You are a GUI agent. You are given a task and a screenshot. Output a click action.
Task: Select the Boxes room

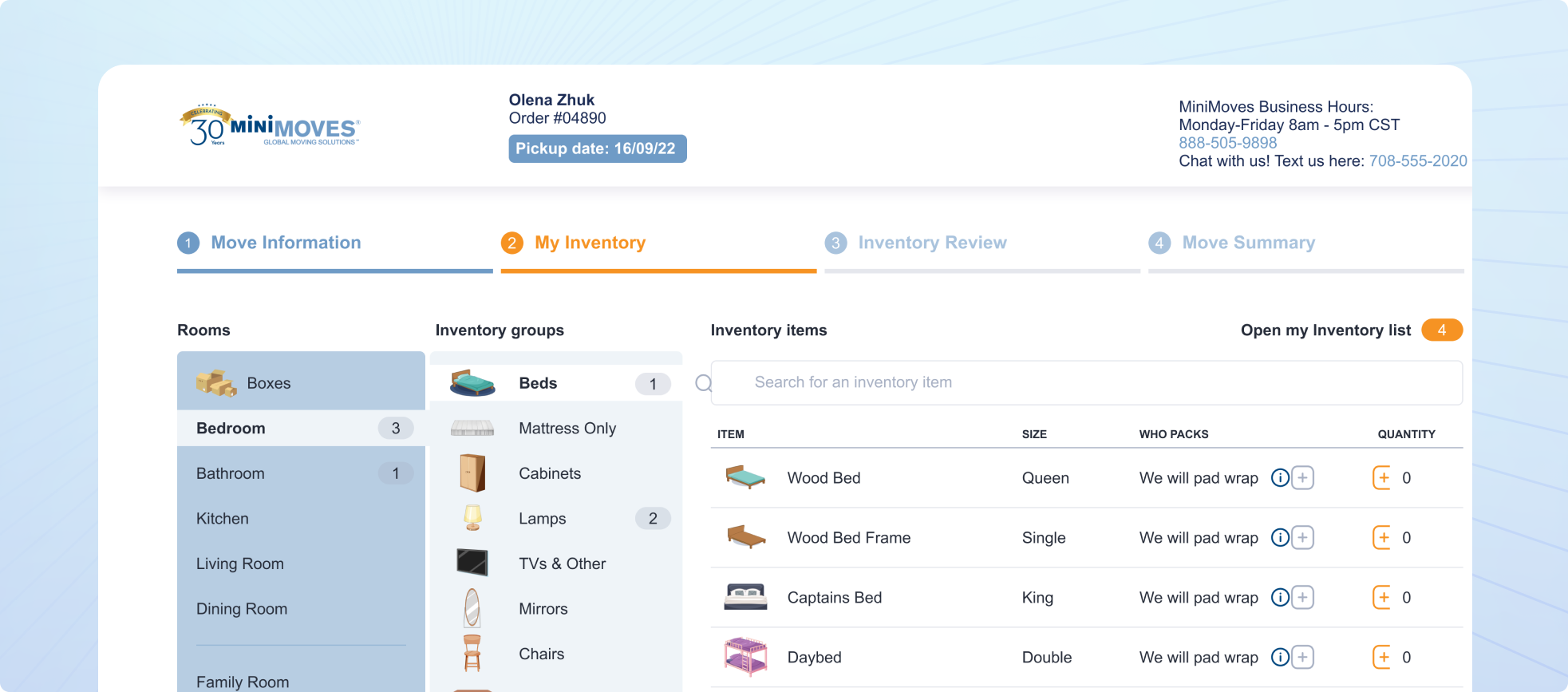pos(301,383)
